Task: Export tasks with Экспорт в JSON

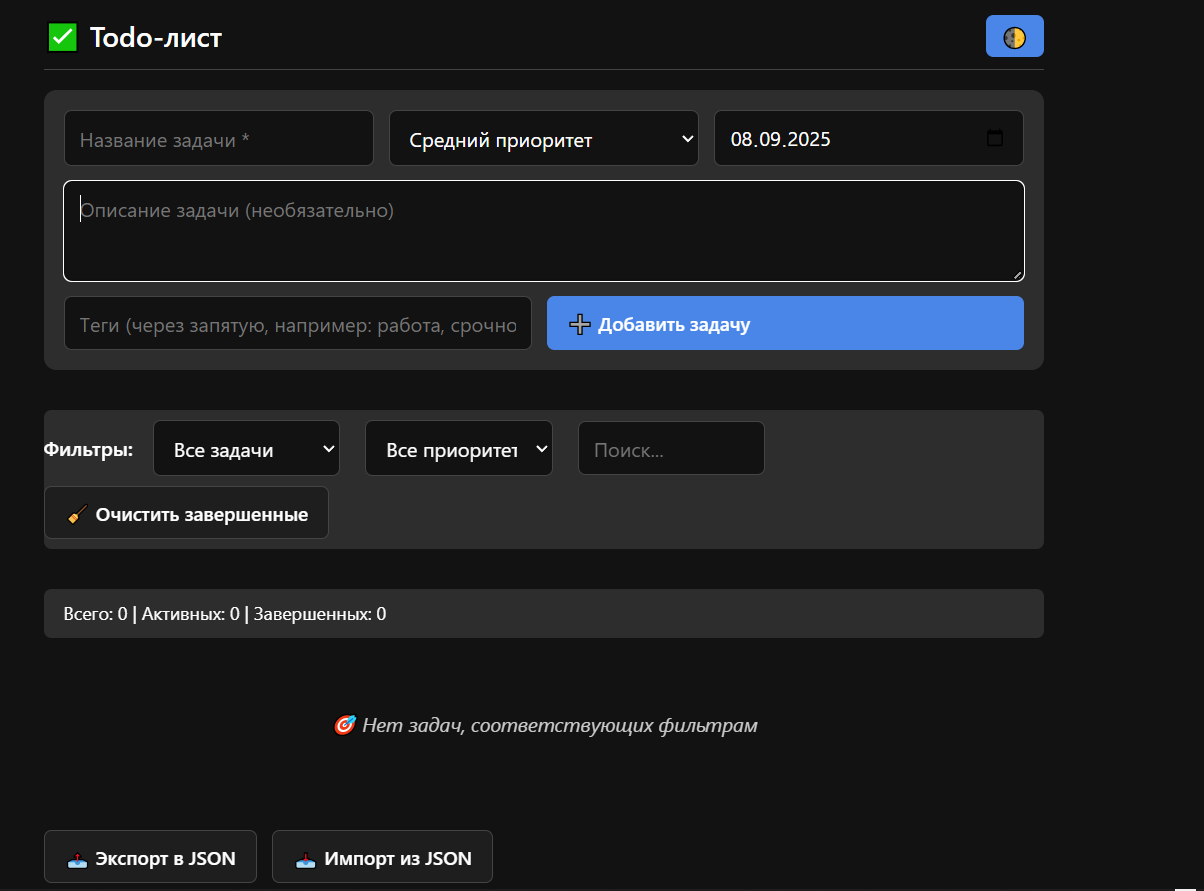Action: pyautogui.click(x=150, y=857)
